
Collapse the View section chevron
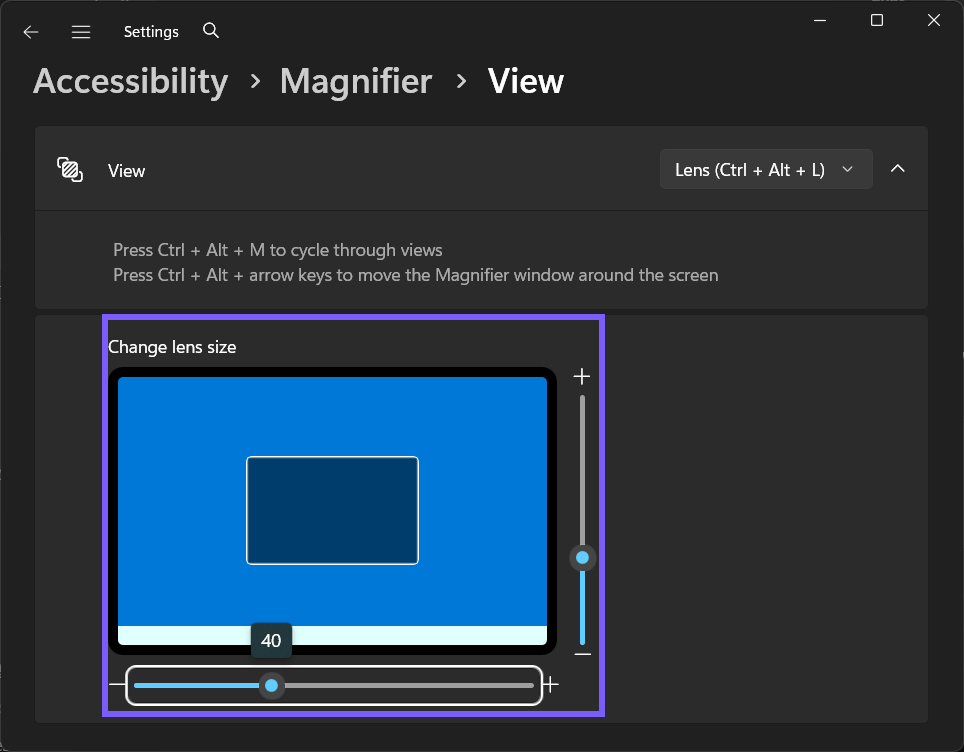coord(898,168)
